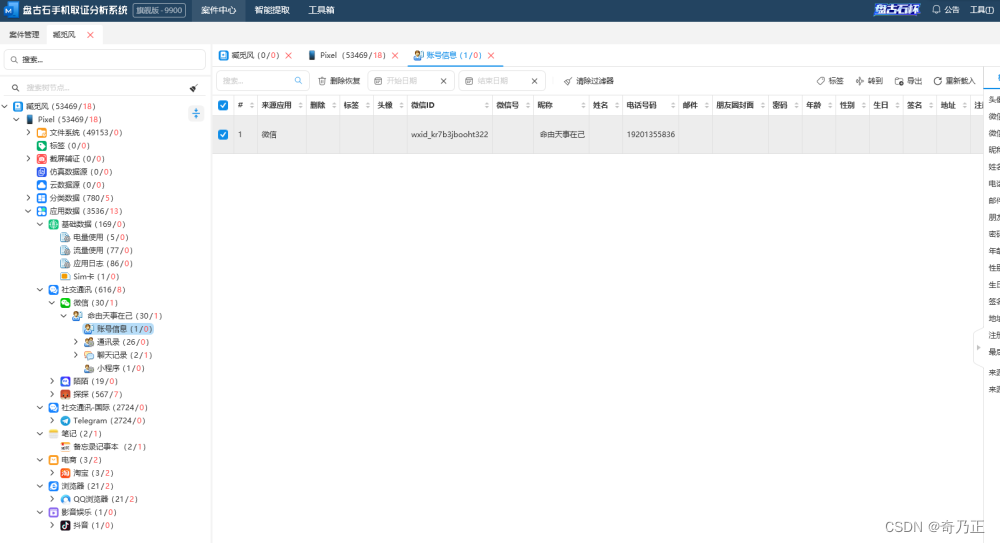Click the tree filter broom icon
1000x543 pixels.
[x=194, y=88]
